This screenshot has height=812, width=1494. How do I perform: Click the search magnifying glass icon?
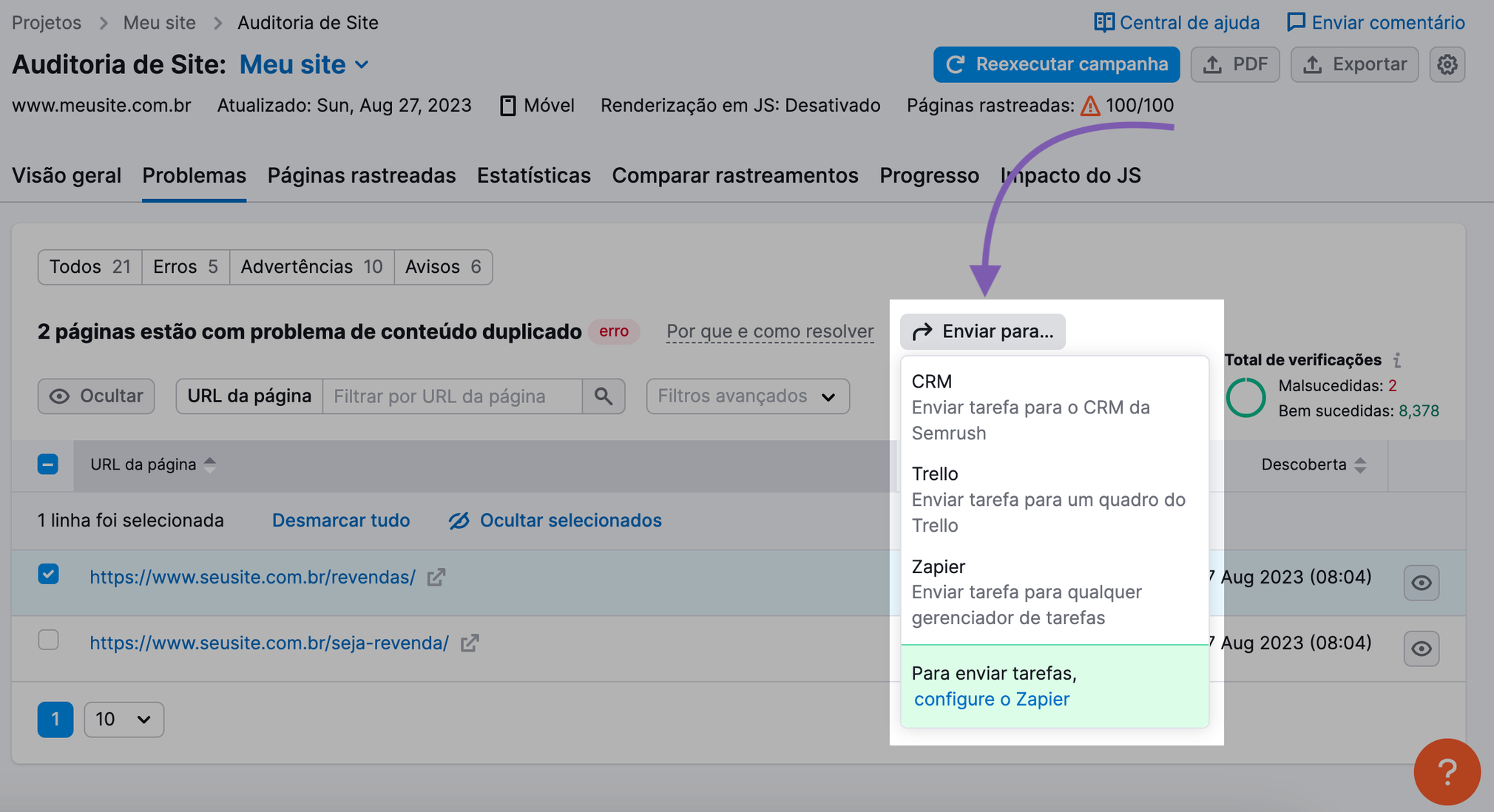point(604,396)
